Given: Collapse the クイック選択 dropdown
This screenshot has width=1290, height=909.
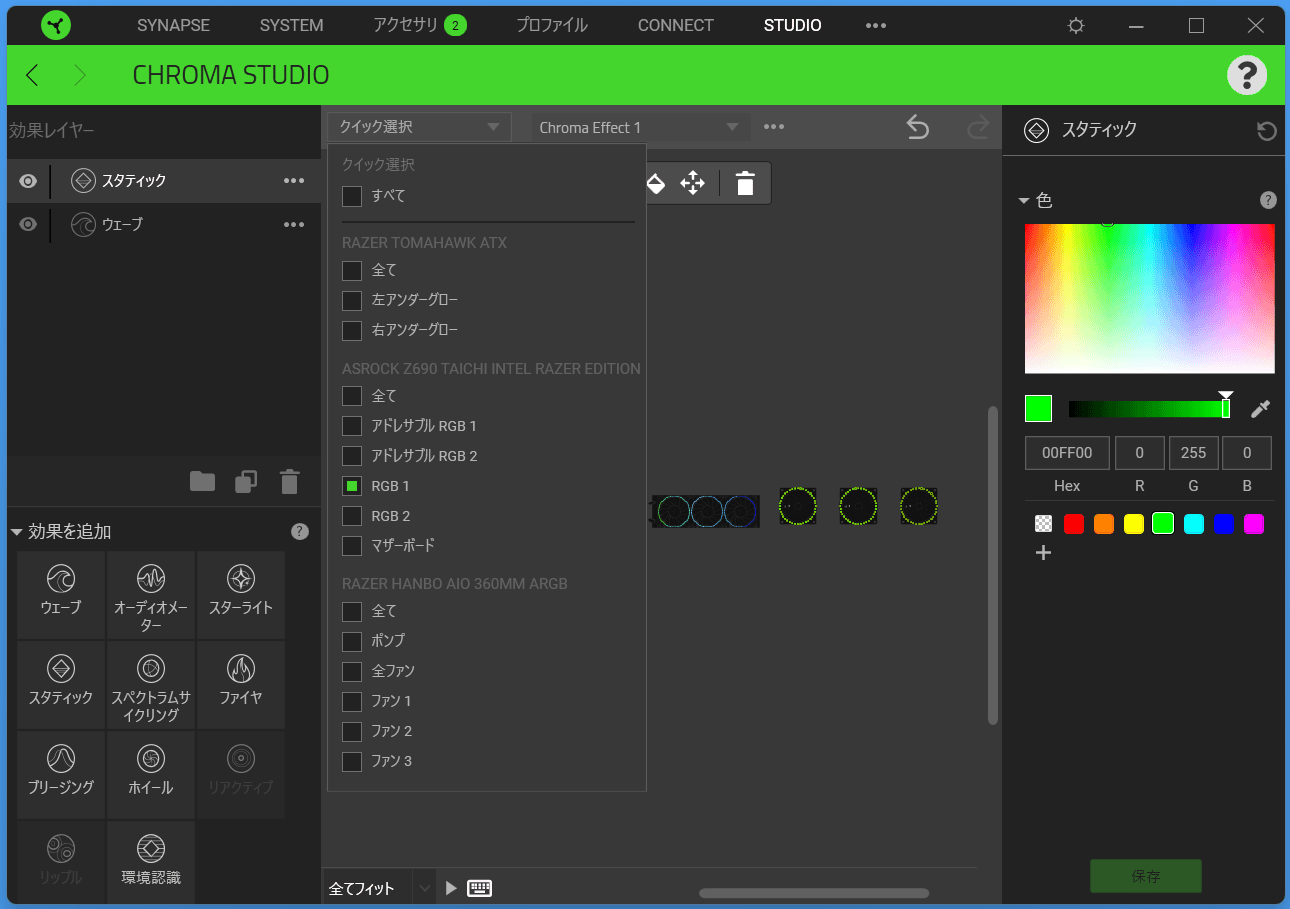Looking at the screenshot, I should (419, 127).
